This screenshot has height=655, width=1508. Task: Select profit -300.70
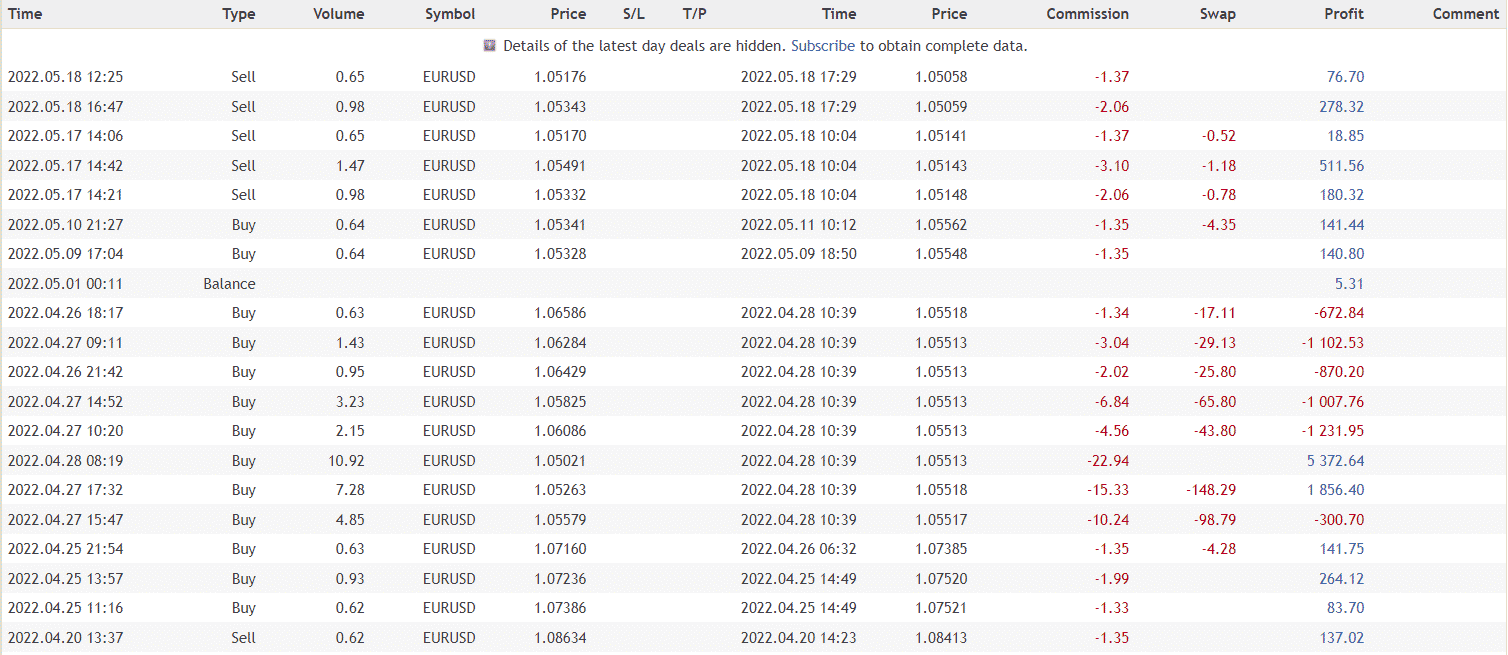pos(1339,520)
